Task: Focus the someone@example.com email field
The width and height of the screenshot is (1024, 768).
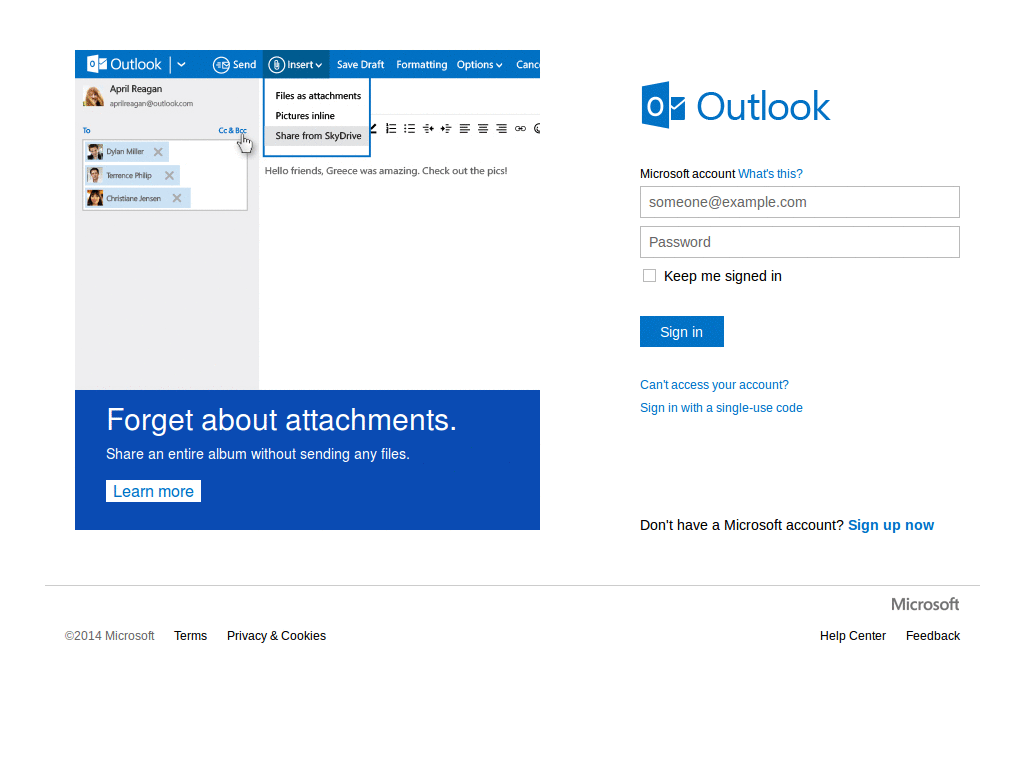Action: click(799, 202)
